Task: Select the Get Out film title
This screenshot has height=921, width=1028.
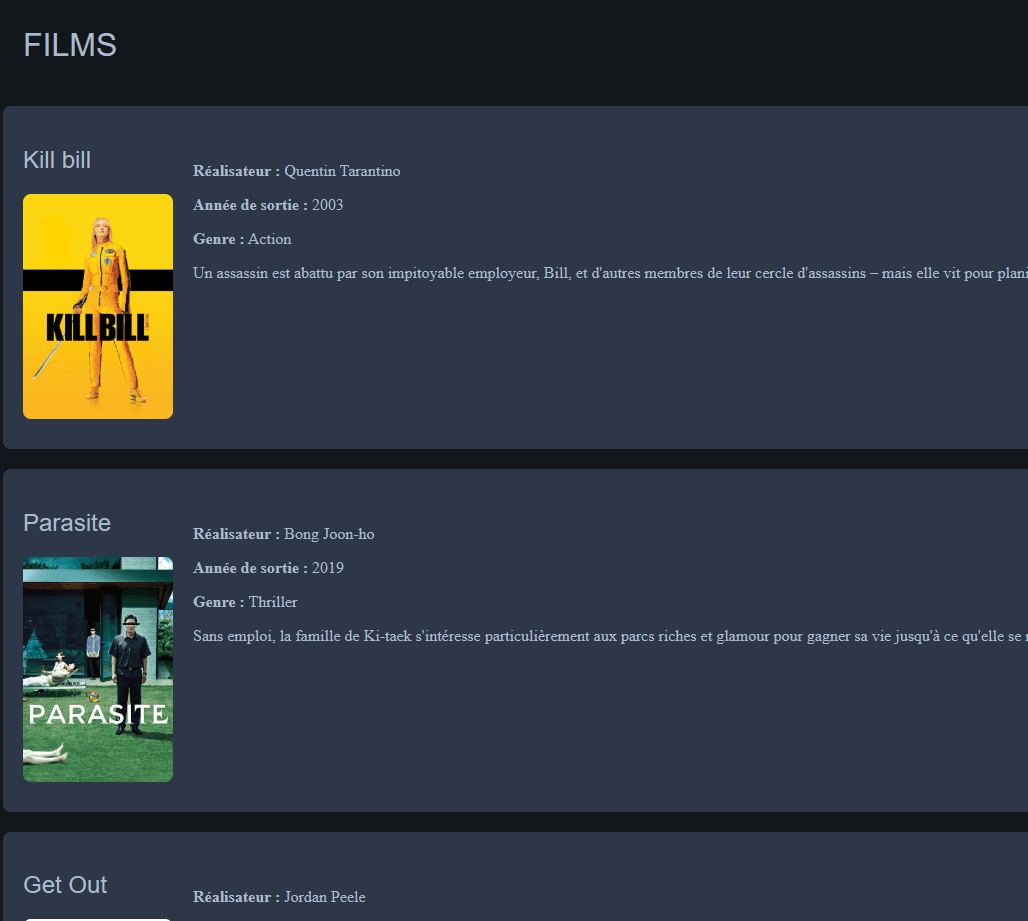Action: click(65, 885)
